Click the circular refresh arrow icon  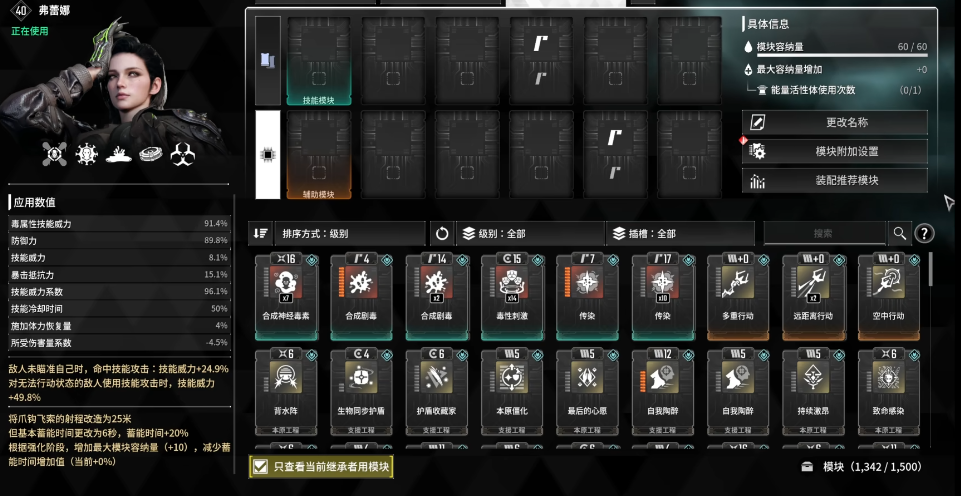tap(442, 234)
